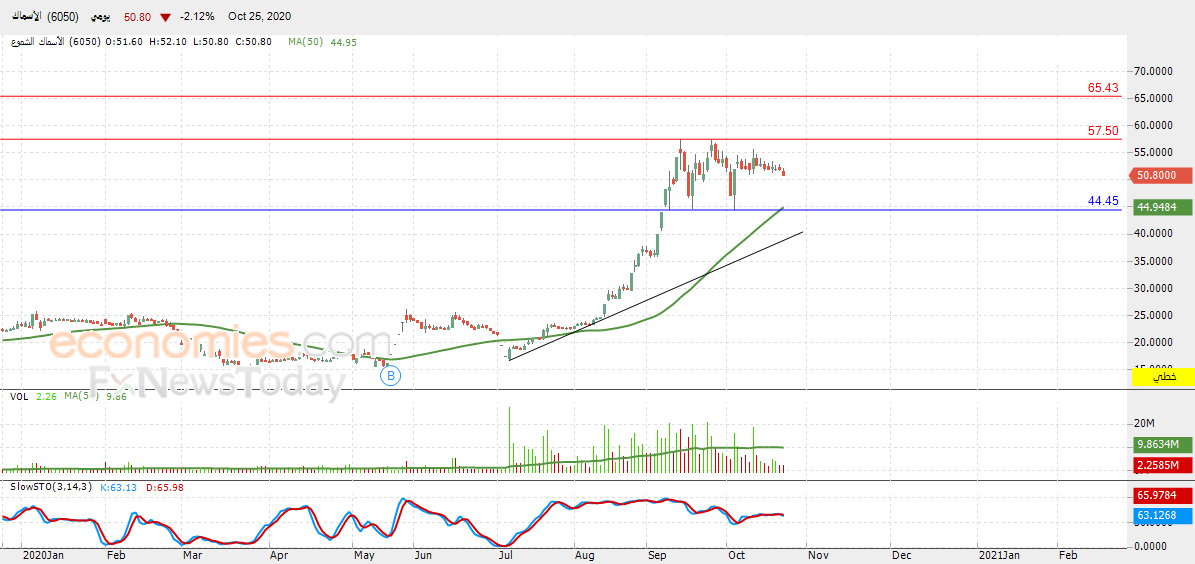
Task: Click the 65.43 resistance level label
Action: (1103, 88)
